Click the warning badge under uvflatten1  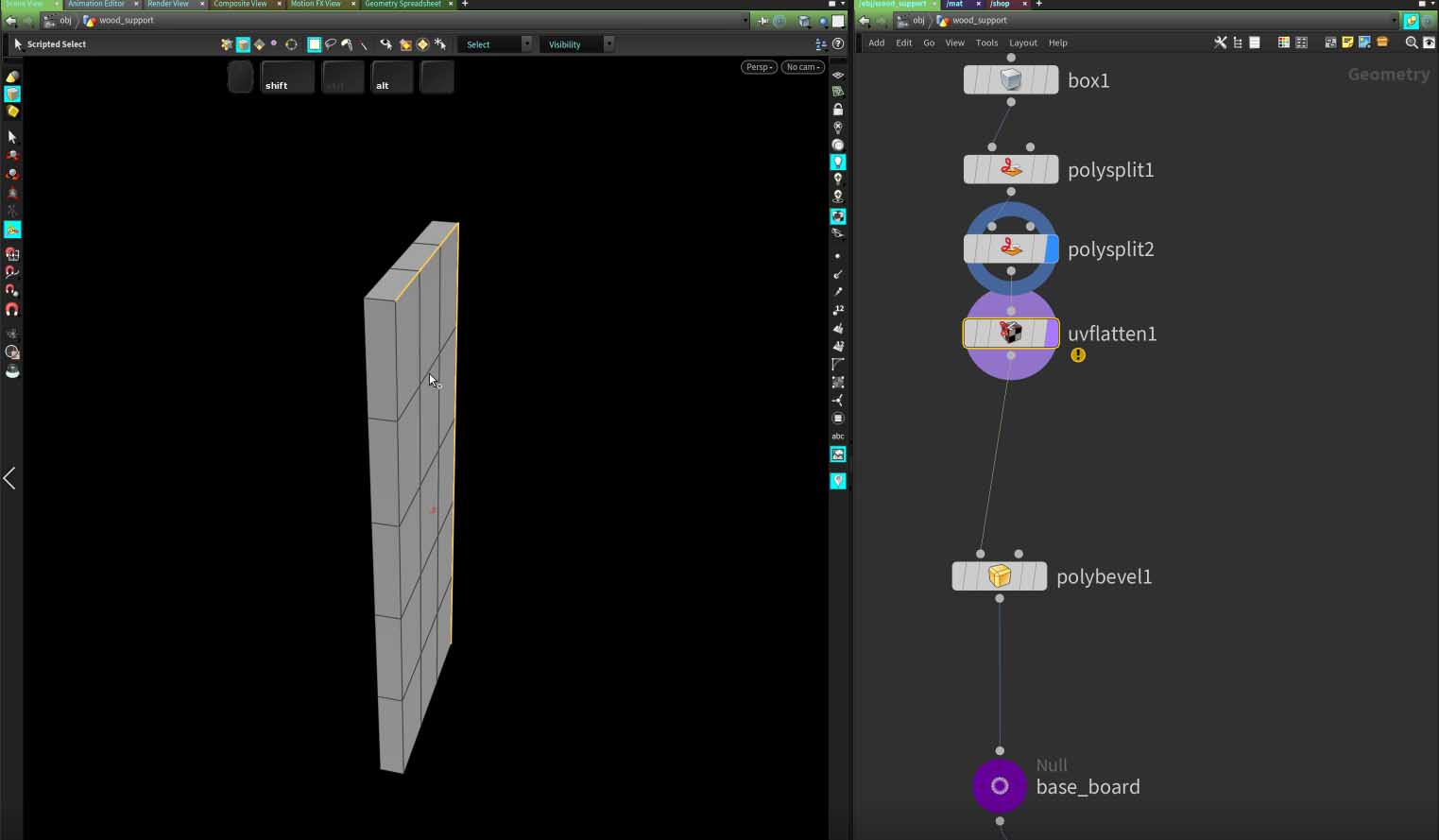click(x=1078, y=355)
